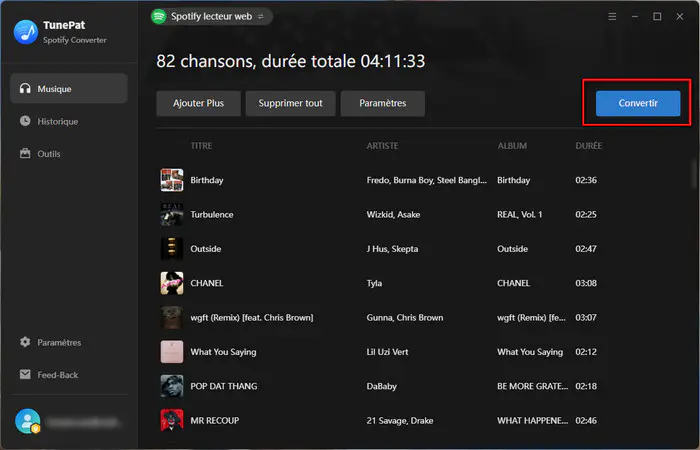Image resolution: width=700 pixels, height=450 pixels.
Task: Select the song title Turbulence
Action: pos(212,214)
